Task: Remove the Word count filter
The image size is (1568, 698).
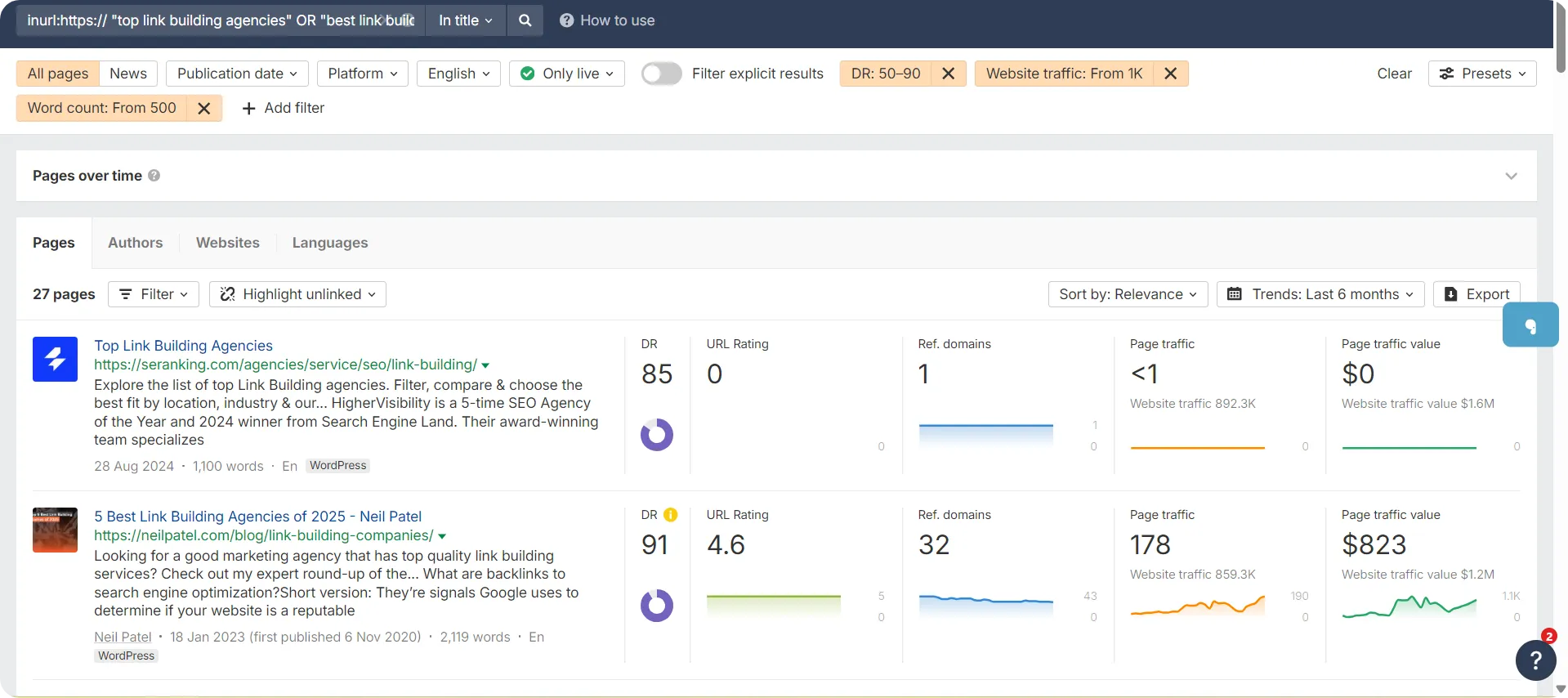Action: click(204, 108)
